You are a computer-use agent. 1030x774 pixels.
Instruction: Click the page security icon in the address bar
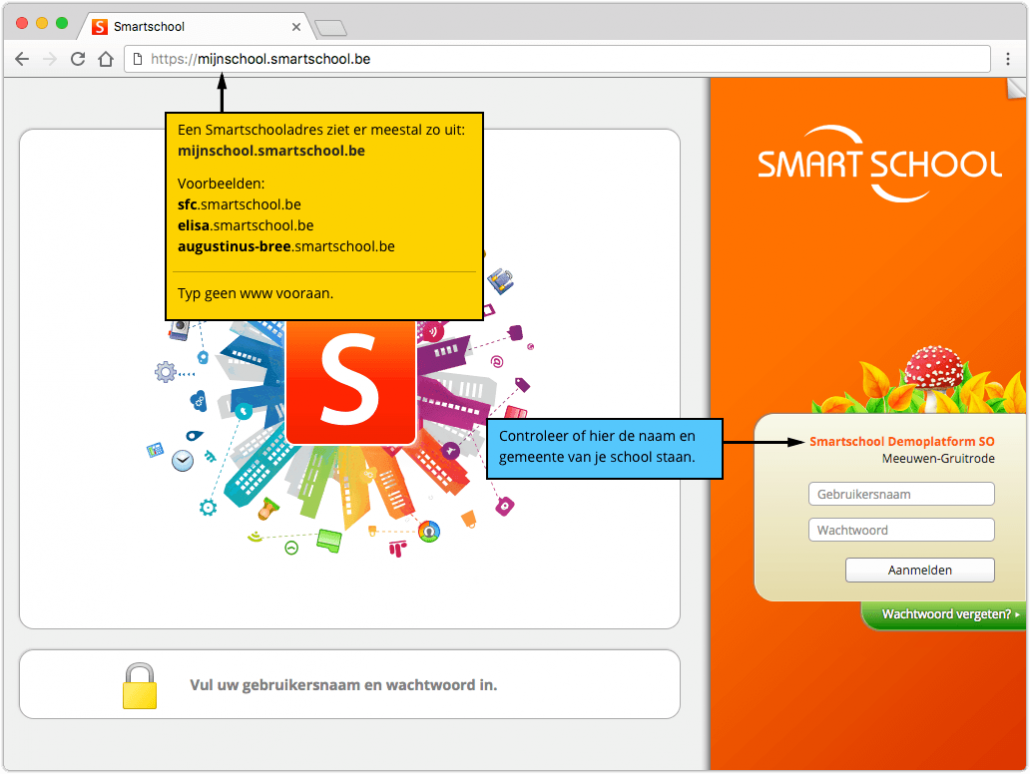click(137, 59)
